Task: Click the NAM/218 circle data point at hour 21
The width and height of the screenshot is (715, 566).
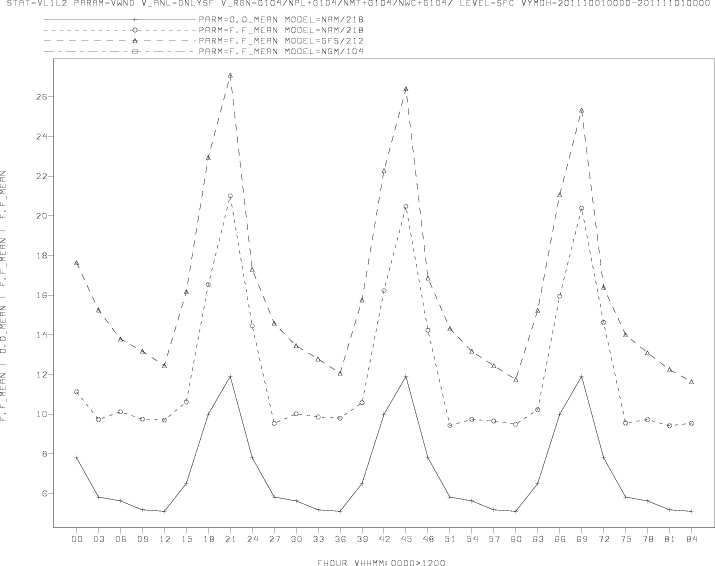Action: coord(230,196)
